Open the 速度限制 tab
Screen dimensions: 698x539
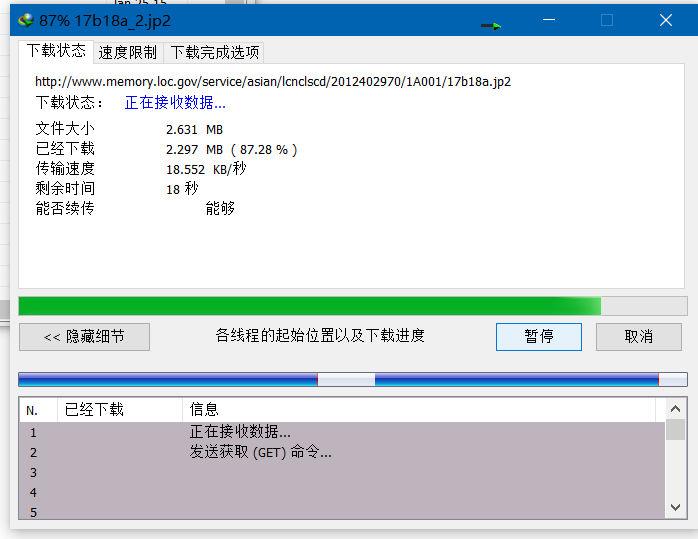(x=128, y=53)
